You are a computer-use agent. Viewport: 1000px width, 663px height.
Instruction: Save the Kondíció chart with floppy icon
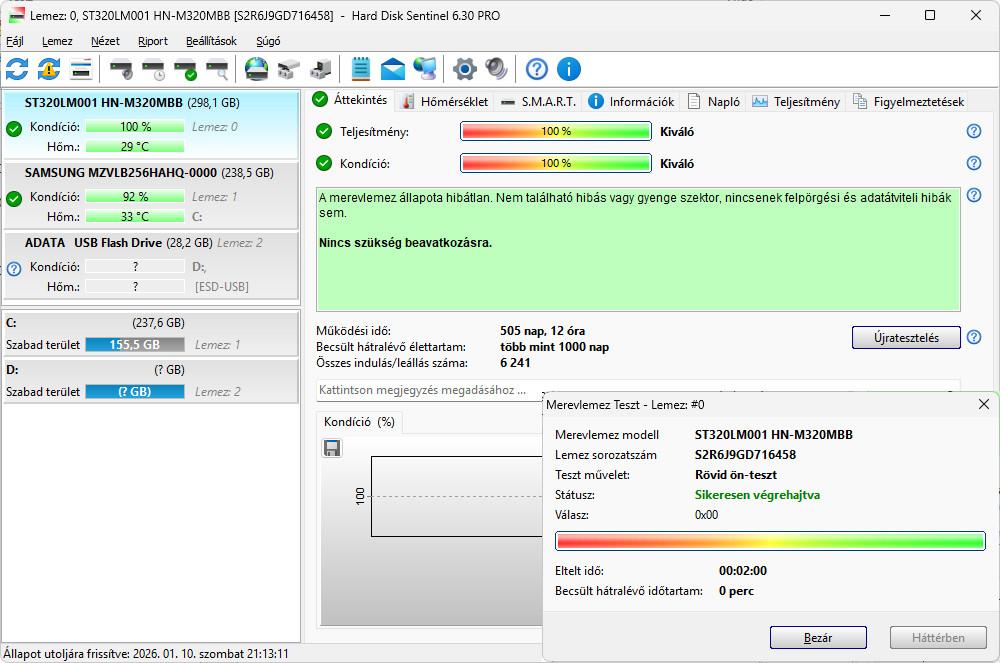click(332, 448)
